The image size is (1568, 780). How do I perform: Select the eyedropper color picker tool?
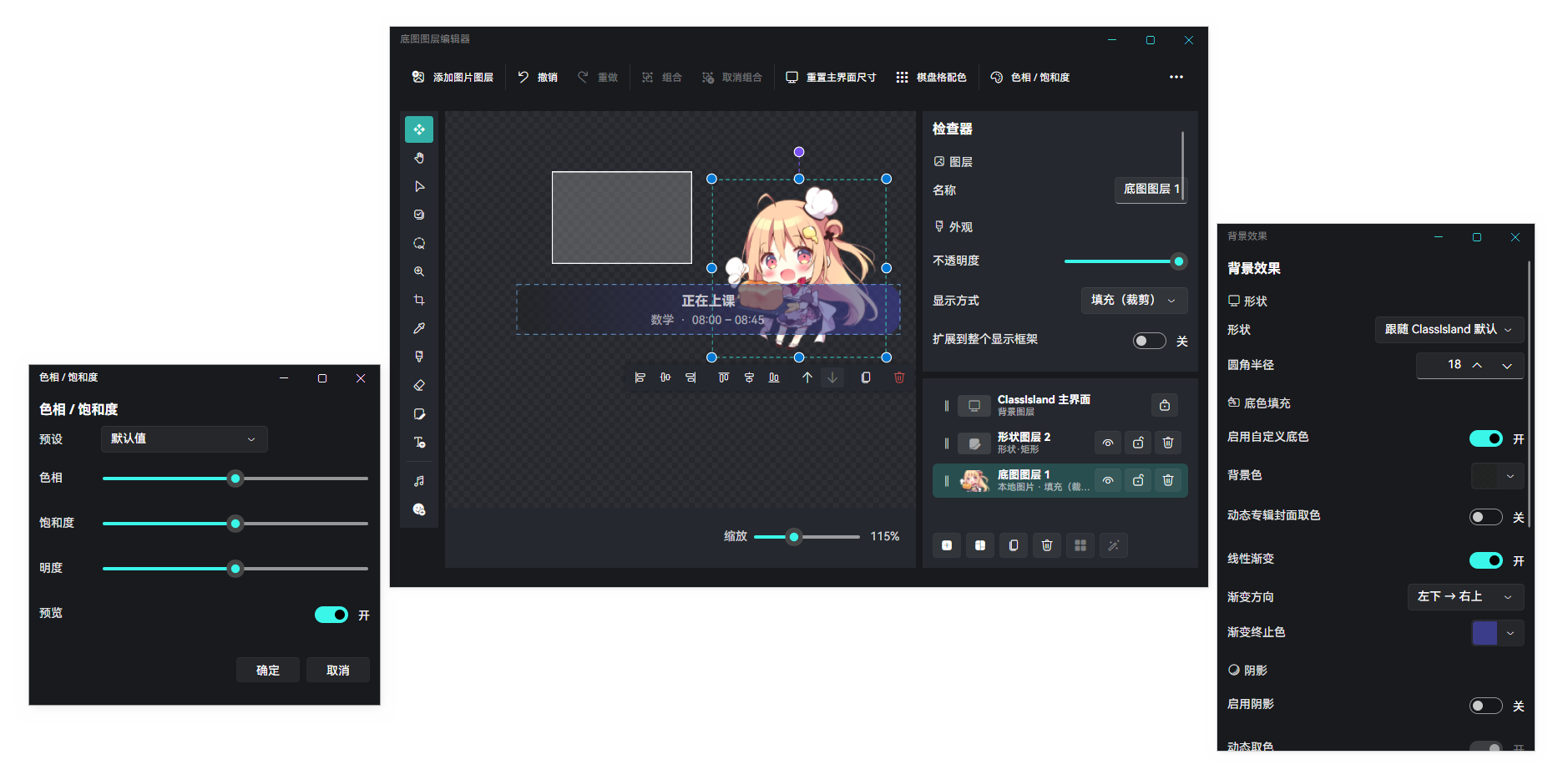tap(419, 328)
